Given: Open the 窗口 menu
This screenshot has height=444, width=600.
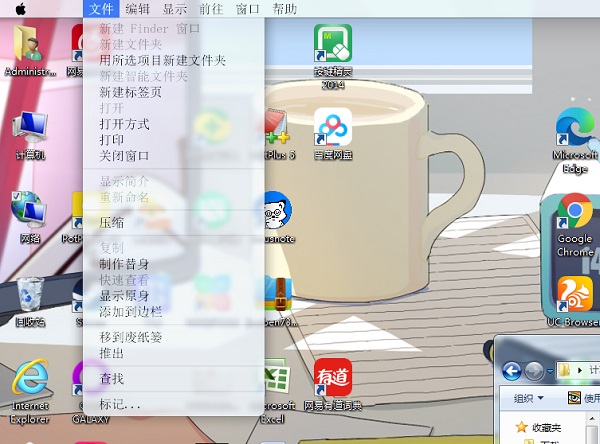Looking at the screenshot, I should pyautogui.click(x=248, y=8).
